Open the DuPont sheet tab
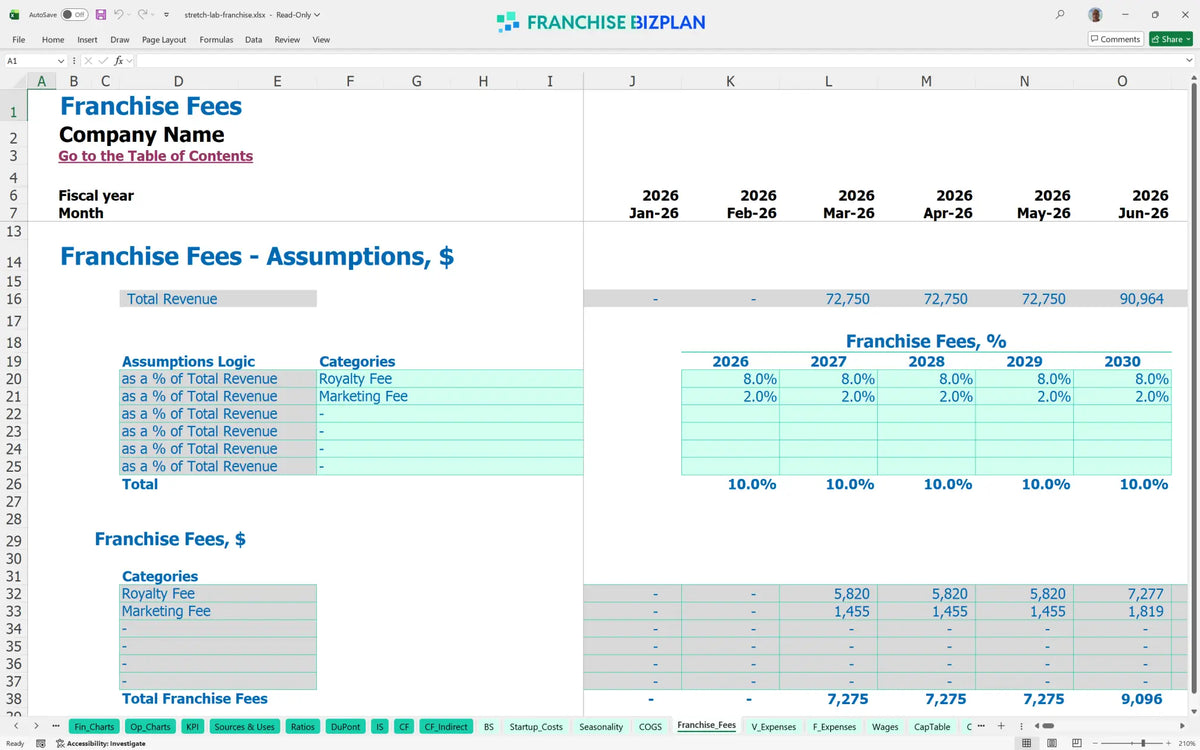 coord(346,727)
